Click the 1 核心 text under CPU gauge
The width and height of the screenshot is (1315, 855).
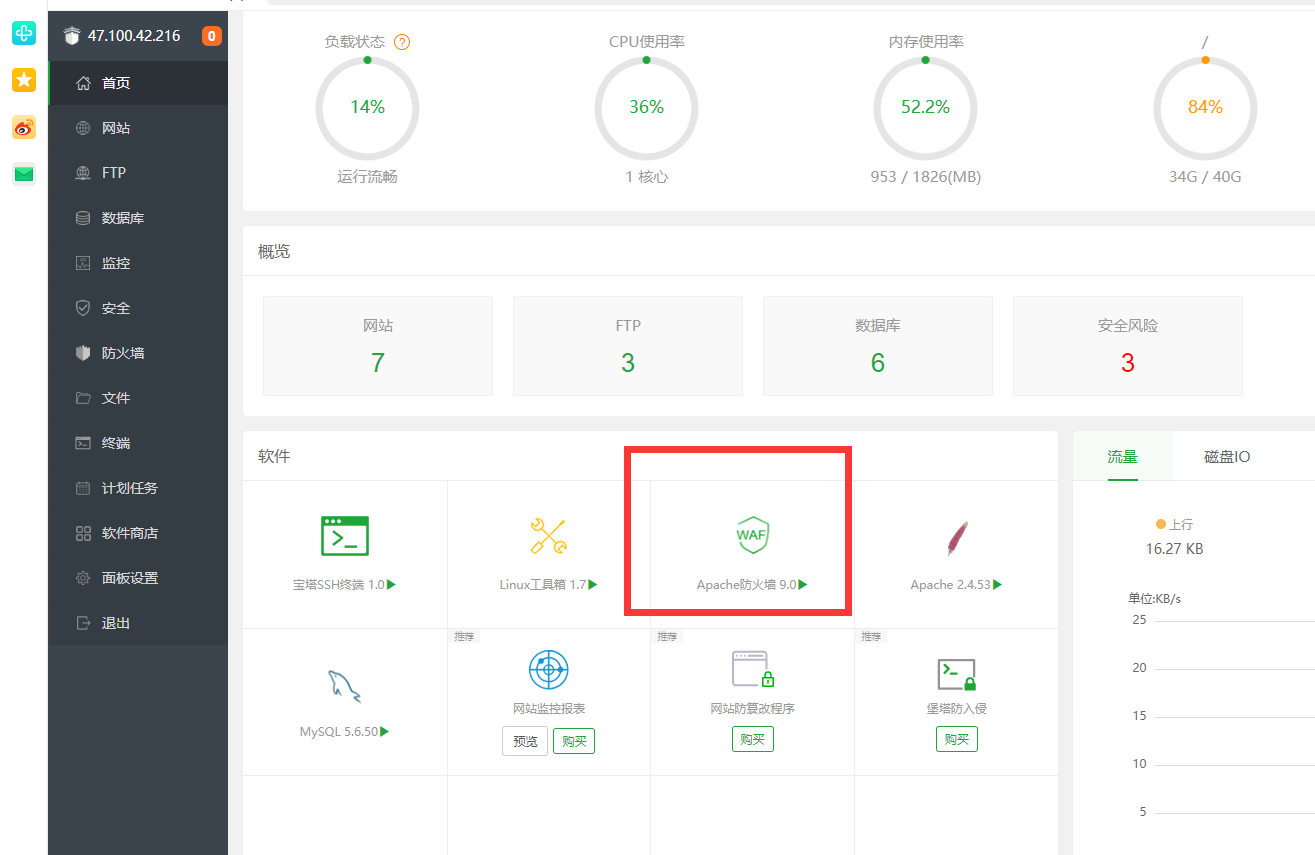[647, 177]
